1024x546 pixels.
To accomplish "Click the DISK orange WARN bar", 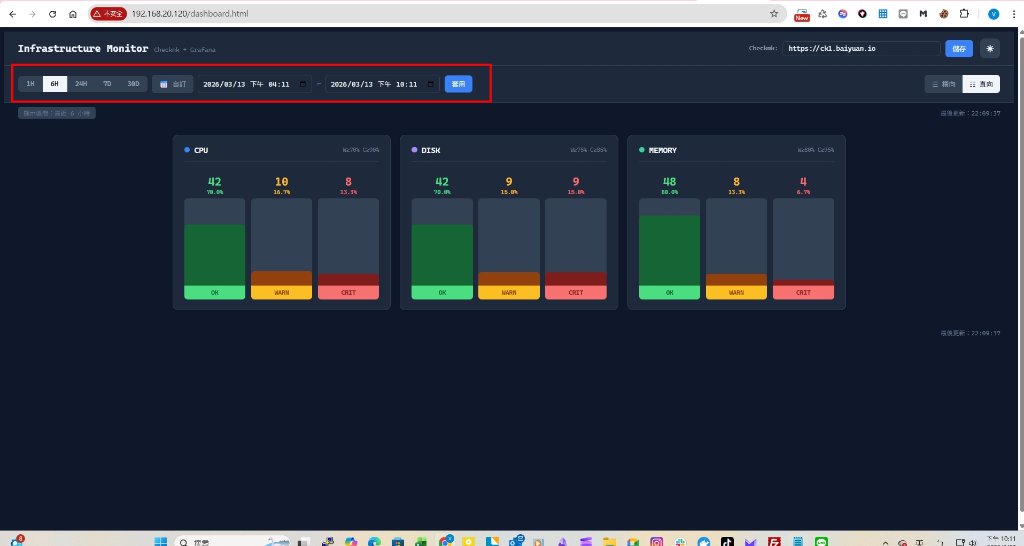I will tap(509, 279).
